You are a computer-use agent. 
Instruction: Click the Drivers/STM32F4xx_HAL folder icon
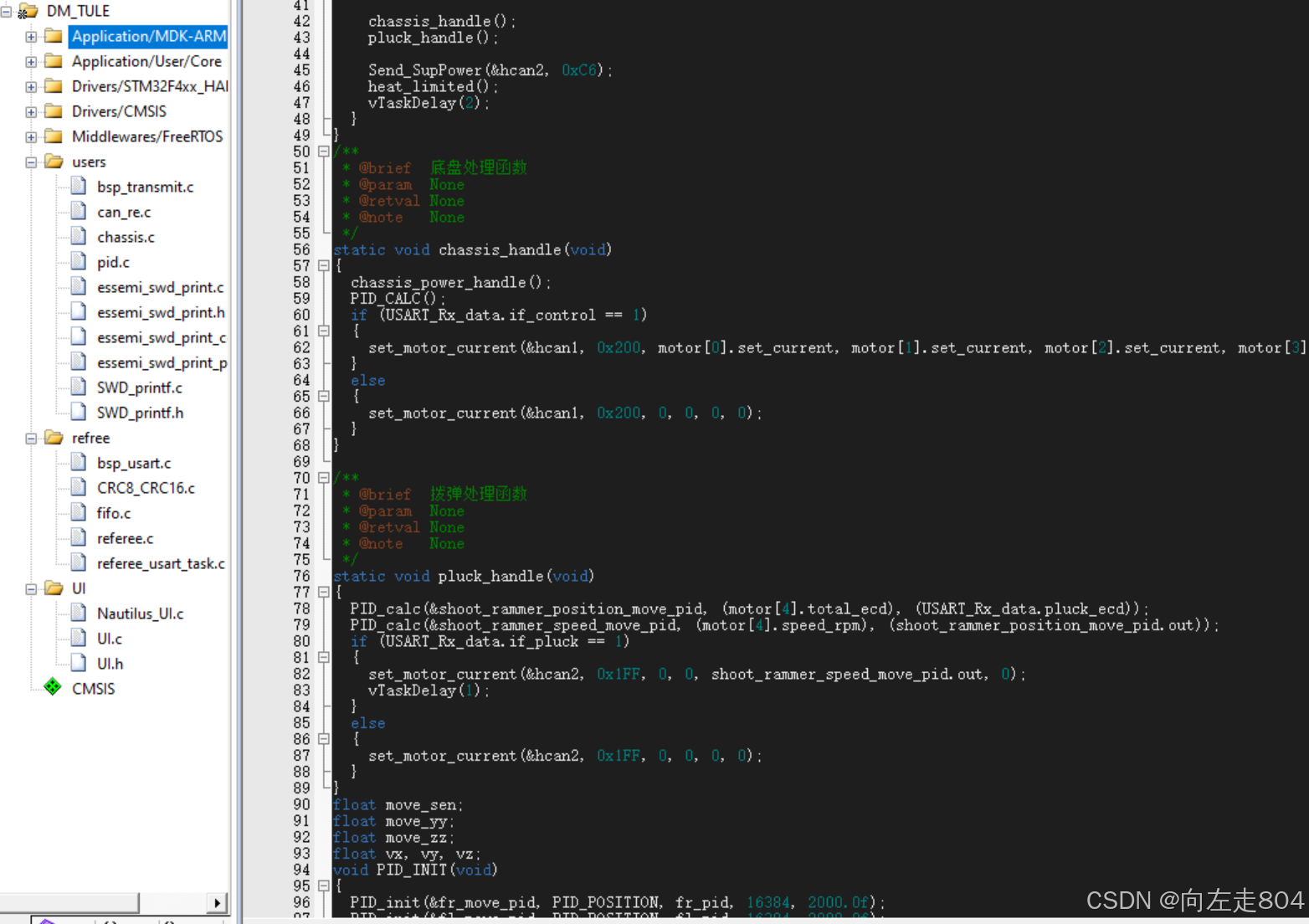54,86
